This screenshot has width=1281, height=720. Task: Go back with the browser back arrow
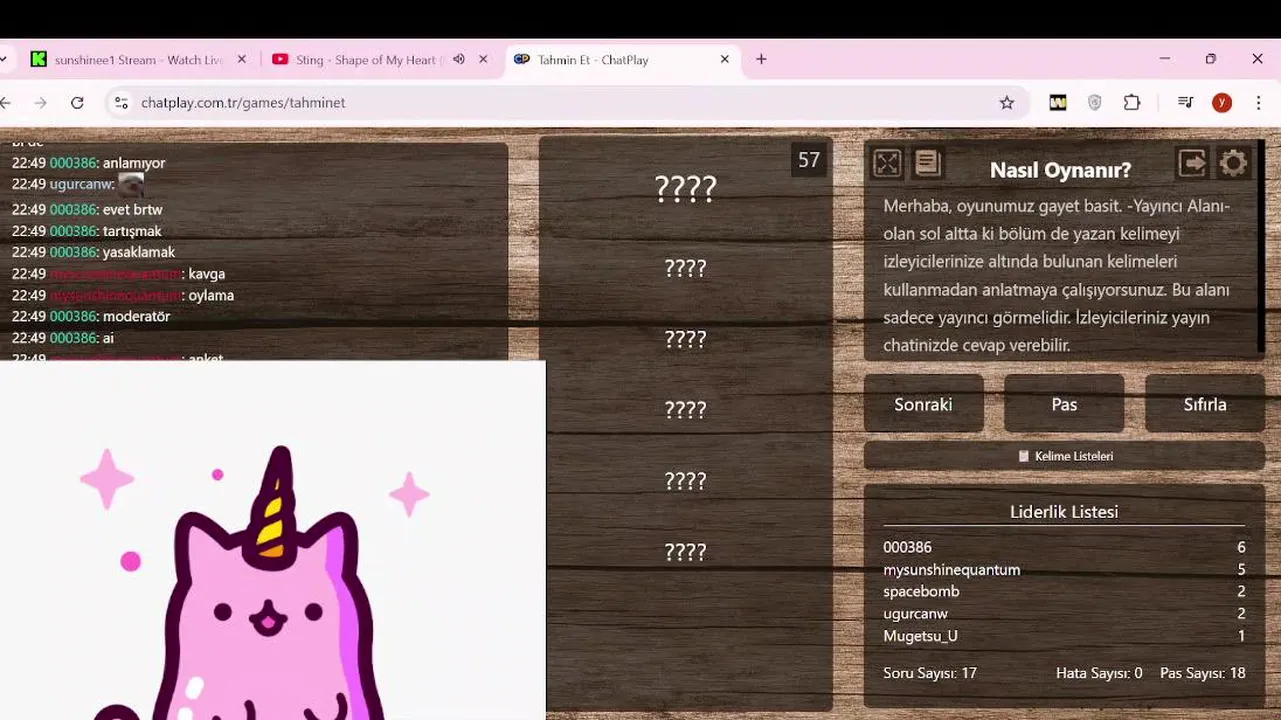tap(5, 102)
